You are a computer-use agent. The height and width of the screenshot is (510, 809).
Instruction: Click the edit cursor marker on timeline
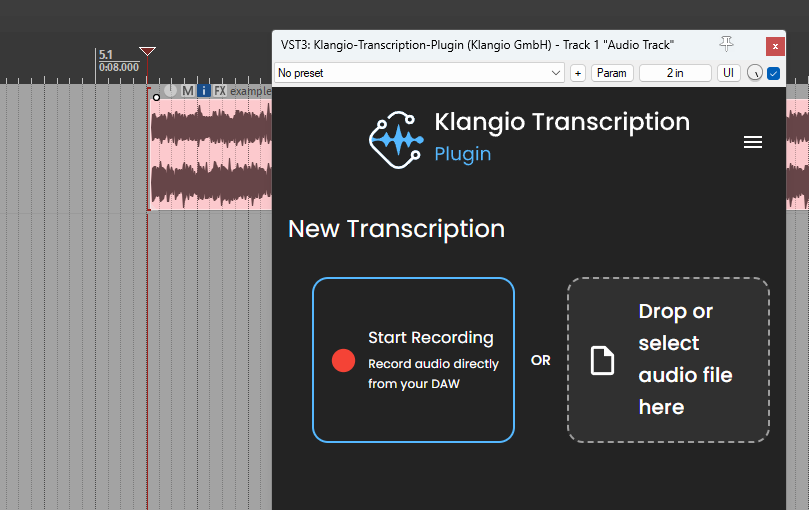tap(148, 51)
